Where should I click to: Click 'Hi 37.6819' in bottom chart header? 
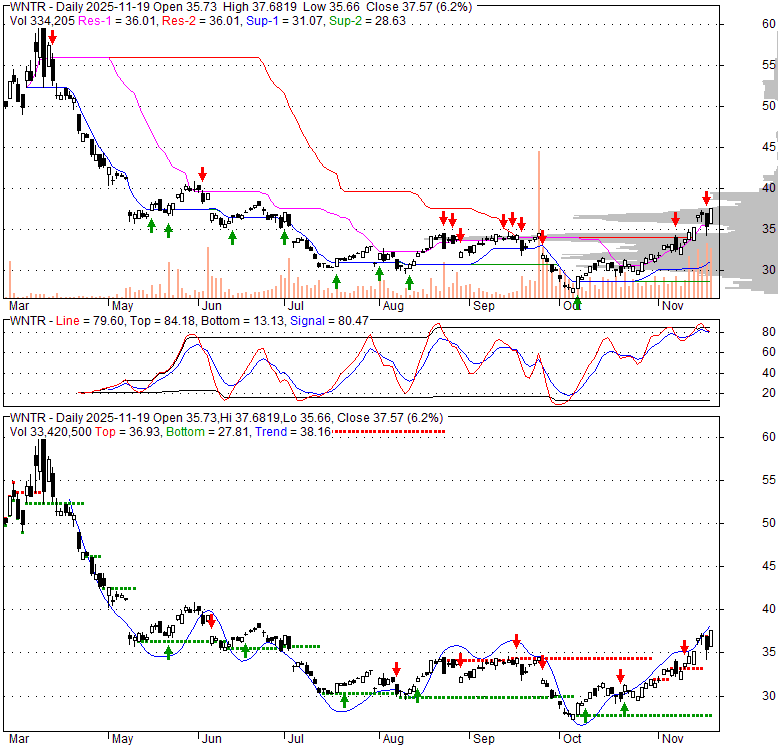pos(249,418)
